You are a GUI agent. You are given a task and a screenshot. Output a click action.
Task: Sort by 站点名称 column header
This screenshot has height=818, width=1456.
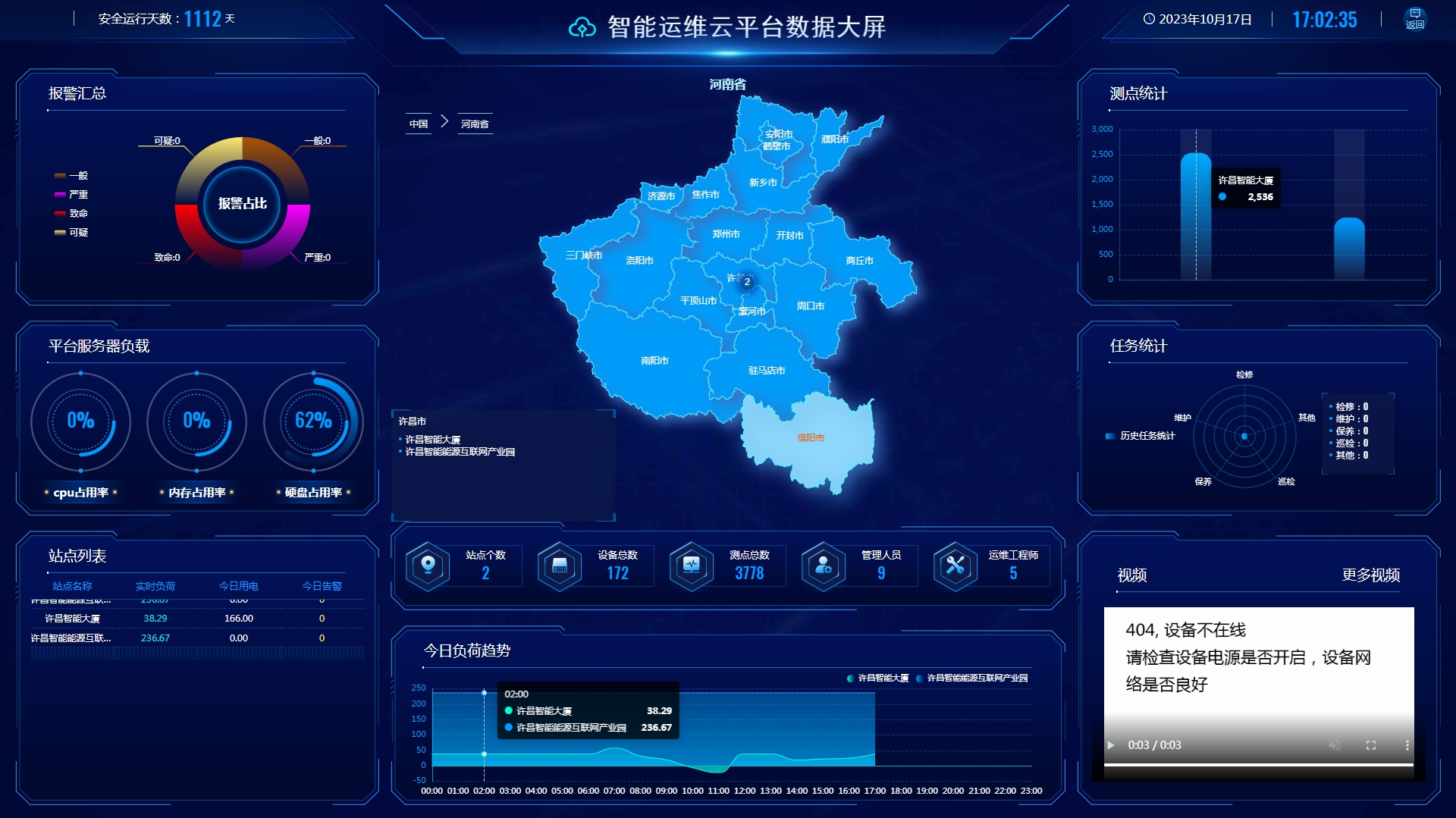tap(72, 586)
